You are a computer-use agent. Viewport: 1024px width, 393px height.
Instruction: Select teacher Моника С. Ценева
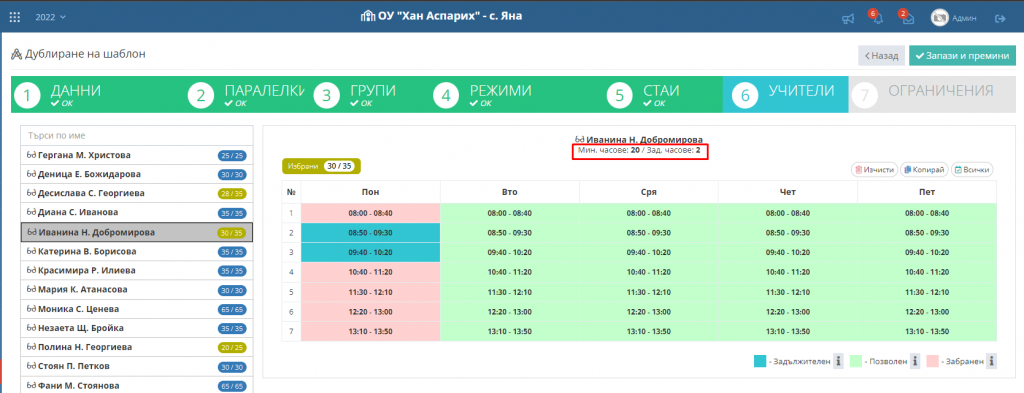[136, 309]
